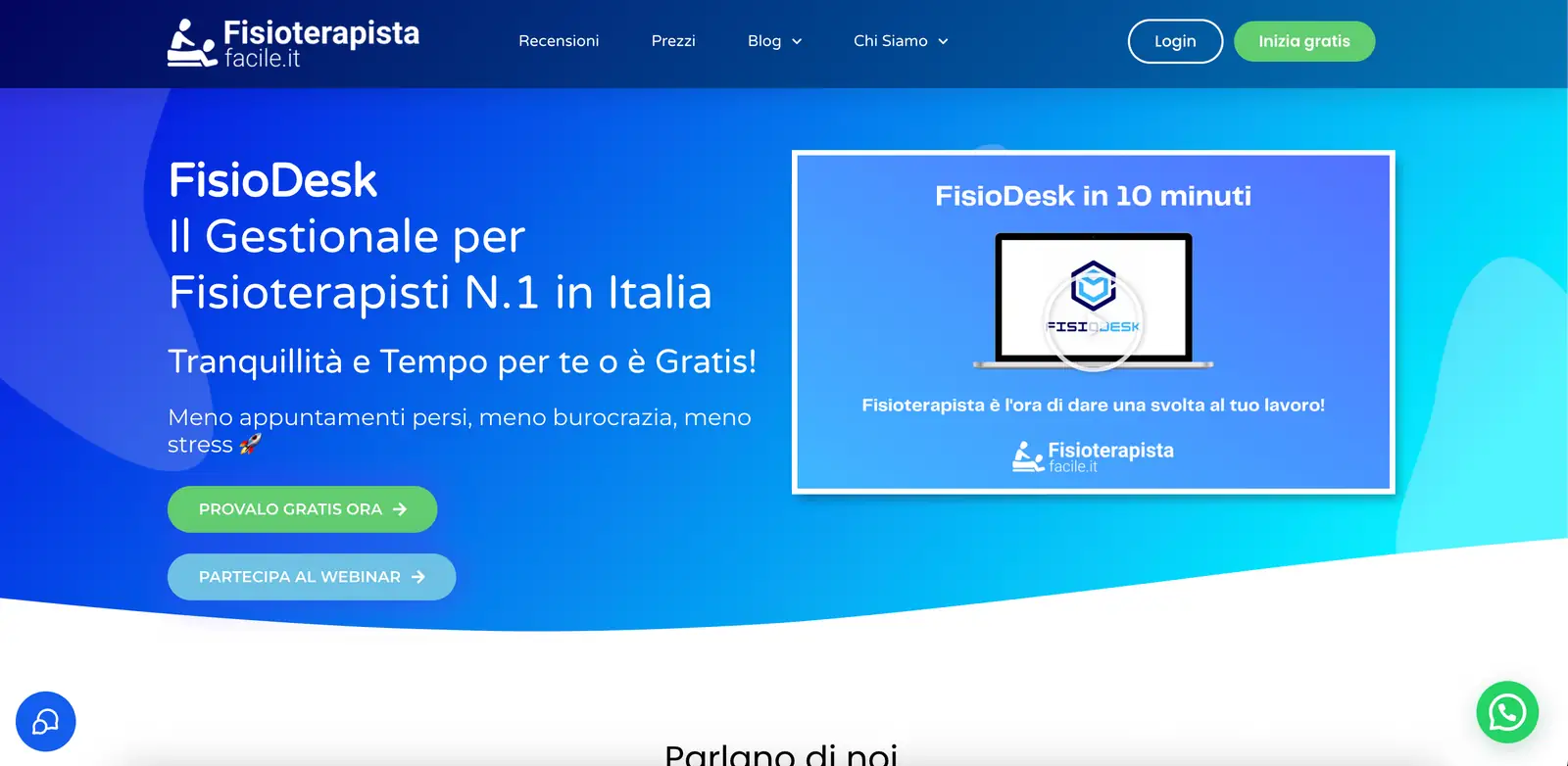Expand the Chi Siamo dropdown chevron

943,42
